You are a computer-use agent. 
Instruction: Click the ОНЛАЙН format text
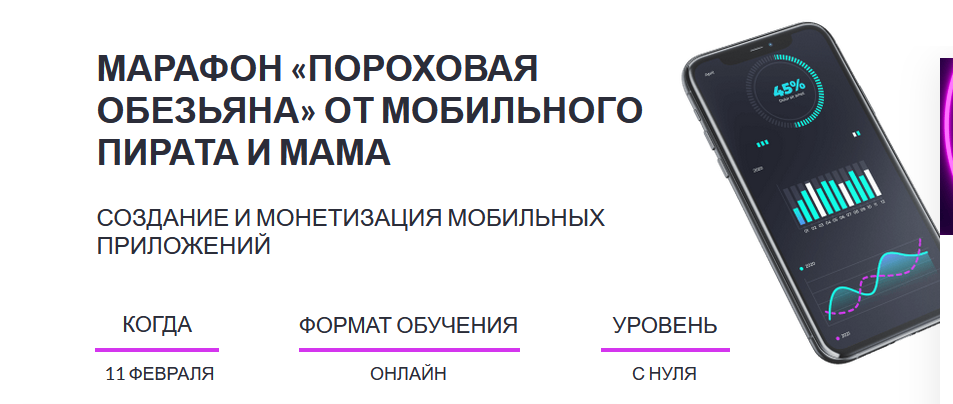tap(408, 375)
